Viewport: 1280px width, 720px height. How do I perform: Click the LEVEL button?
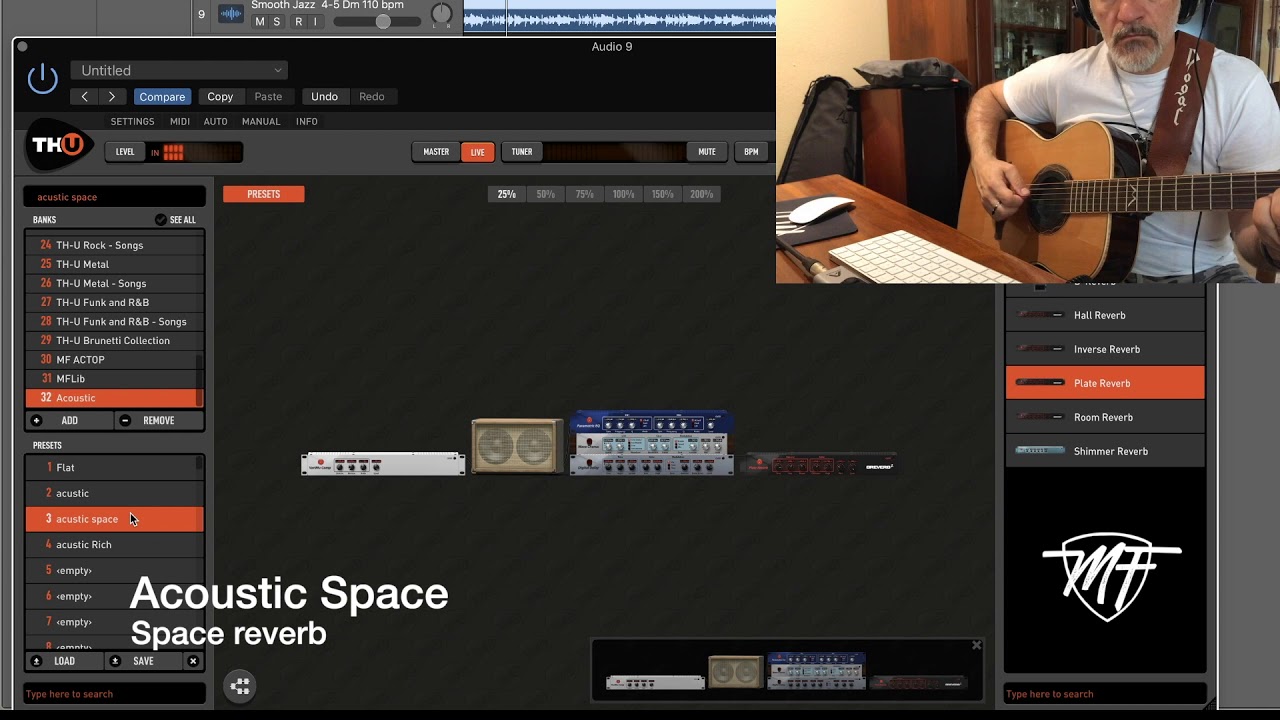click(125, 152)
